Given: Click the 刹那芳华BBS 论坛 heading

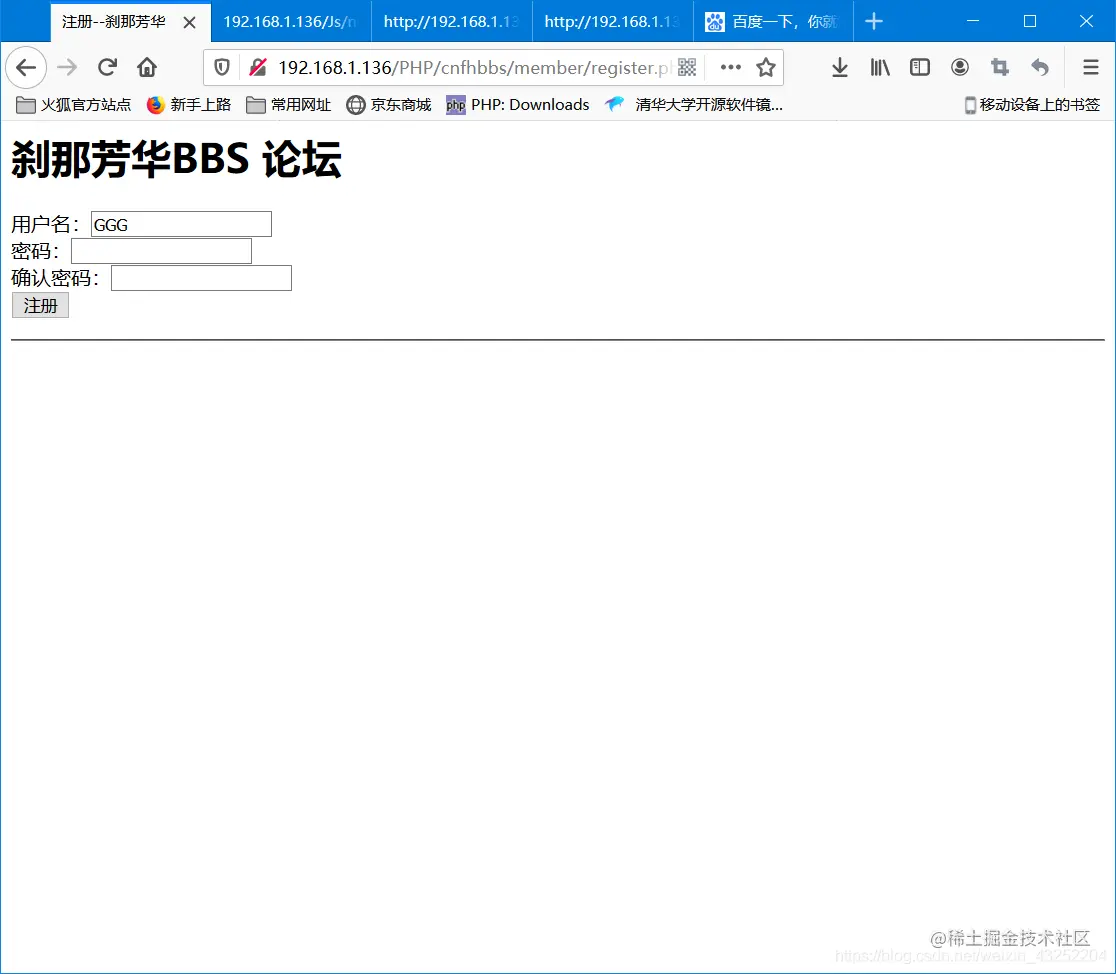Looking at the screenshot, I should [x=177, y=159].
